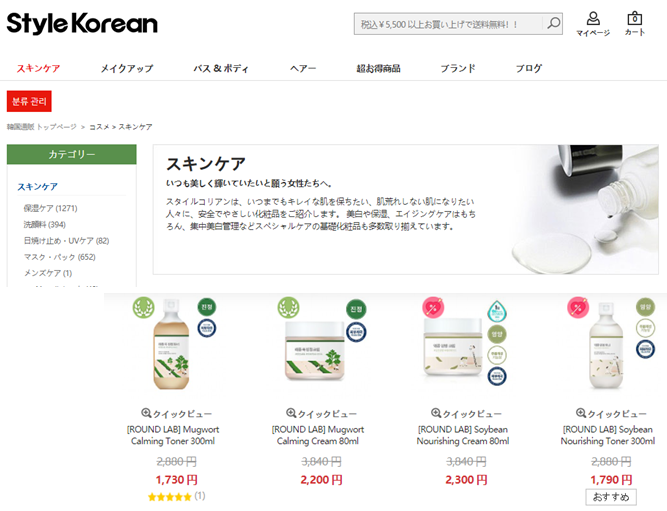Click into the search input field

[448, 24]
